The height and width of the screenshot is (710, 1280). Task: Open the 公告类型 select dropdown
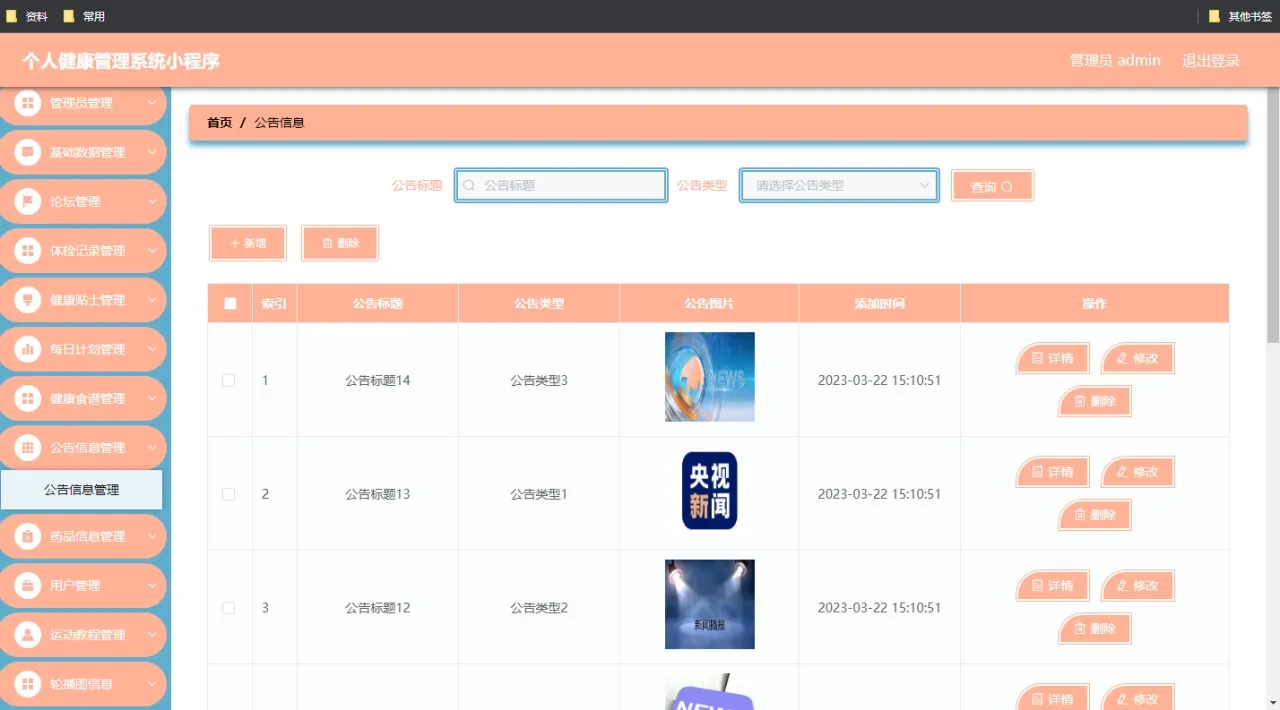839,186
